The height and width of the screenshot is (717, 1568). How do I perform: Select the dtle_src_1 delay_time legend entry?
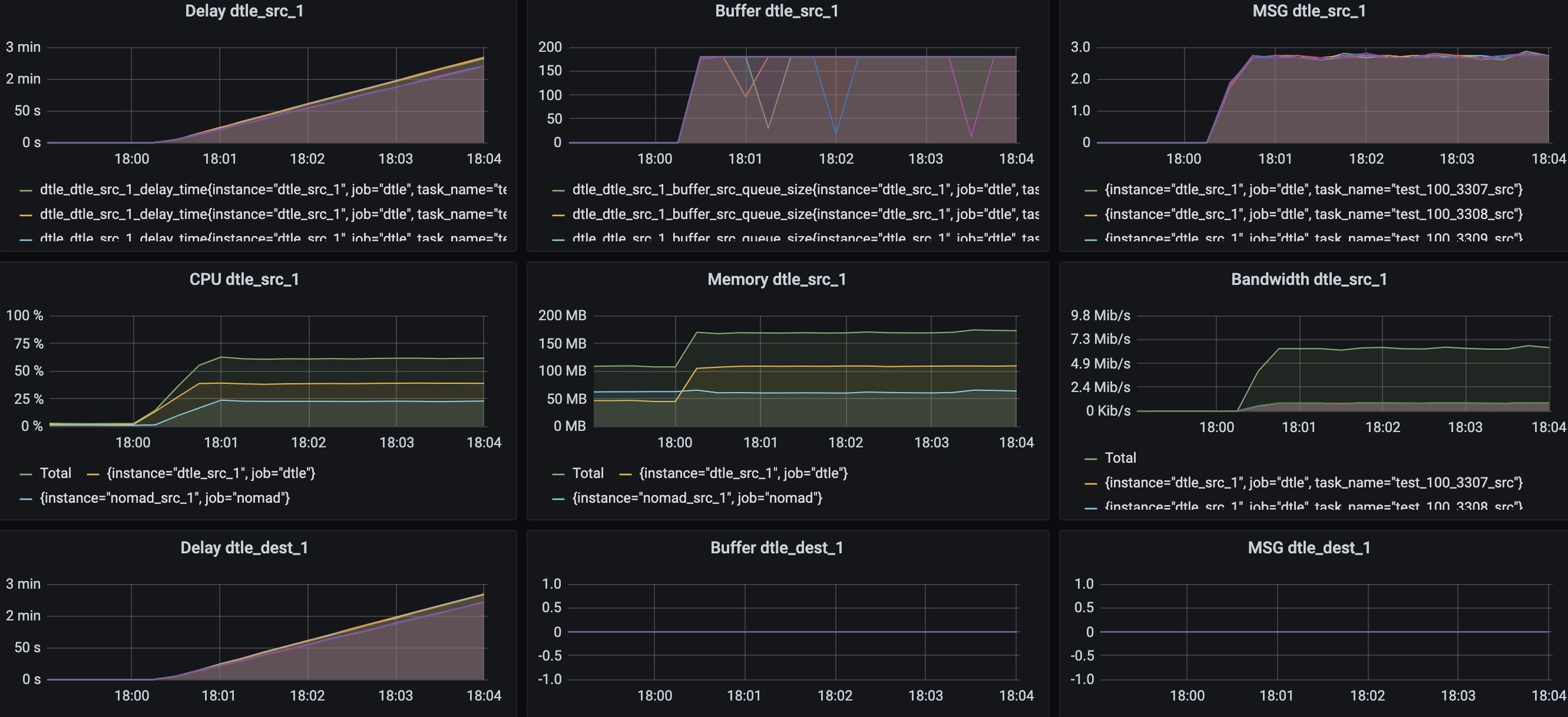273,189
